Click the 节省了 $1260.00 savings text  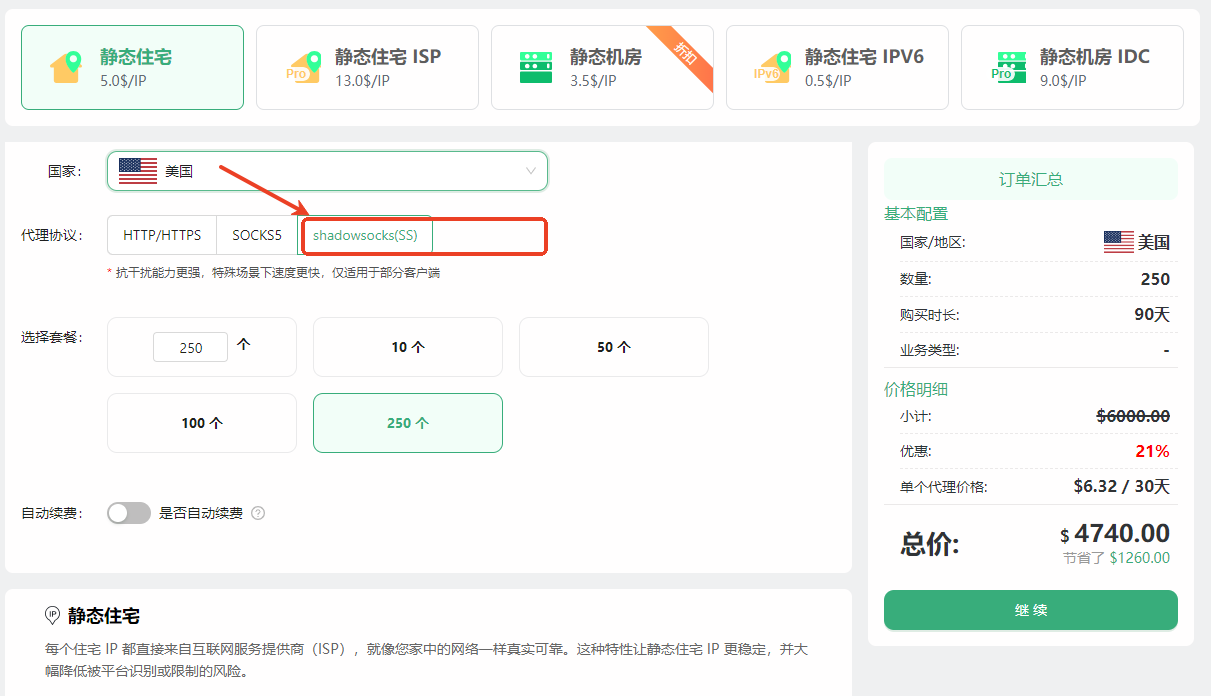pos(1116,558)
